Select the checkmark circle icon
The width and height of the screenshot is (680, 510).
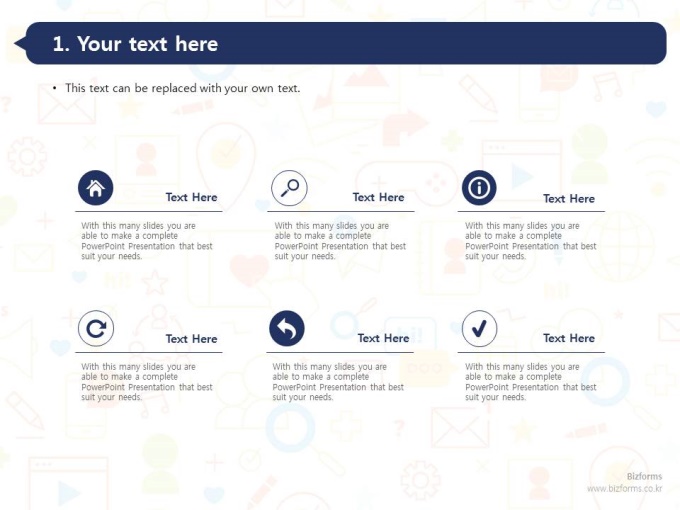coord(479,328)
